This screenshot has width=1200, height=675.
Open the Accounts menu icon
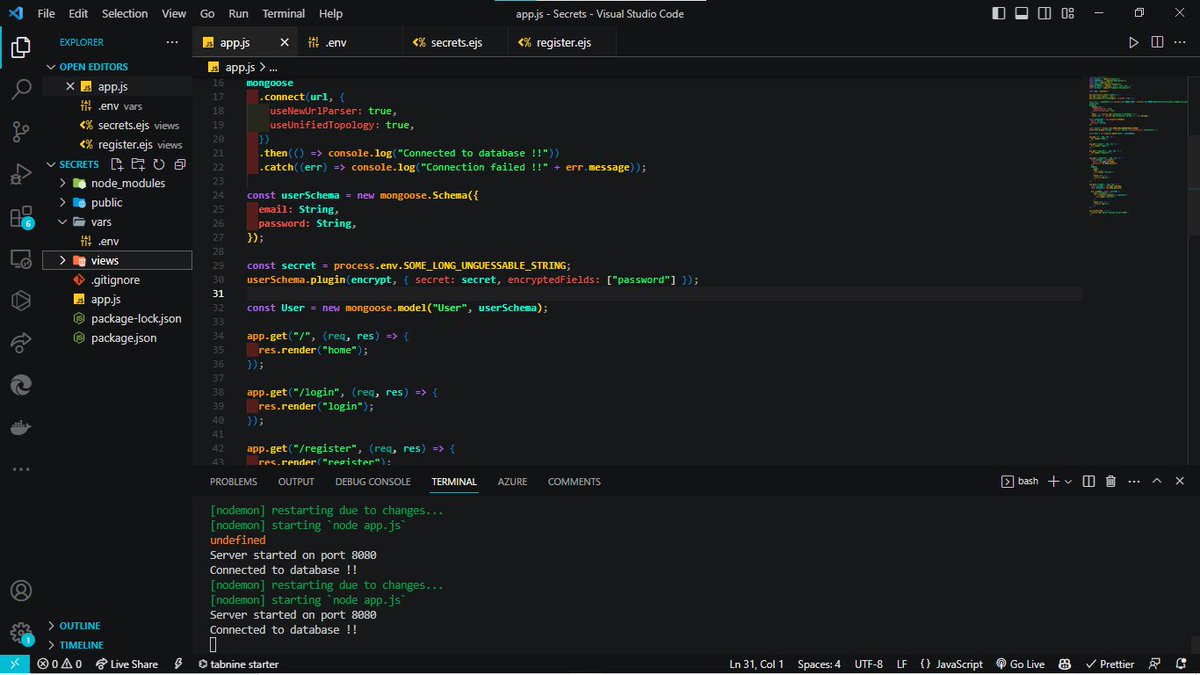[21, 591]
